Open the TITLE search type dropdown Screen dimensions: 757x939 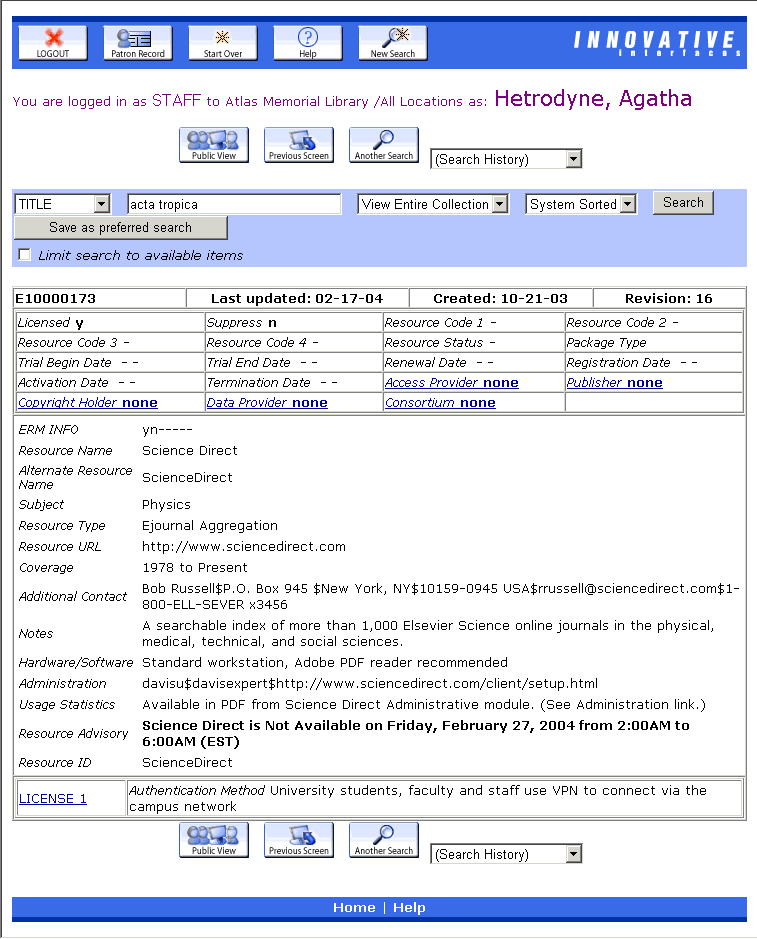tap(62, 204)
